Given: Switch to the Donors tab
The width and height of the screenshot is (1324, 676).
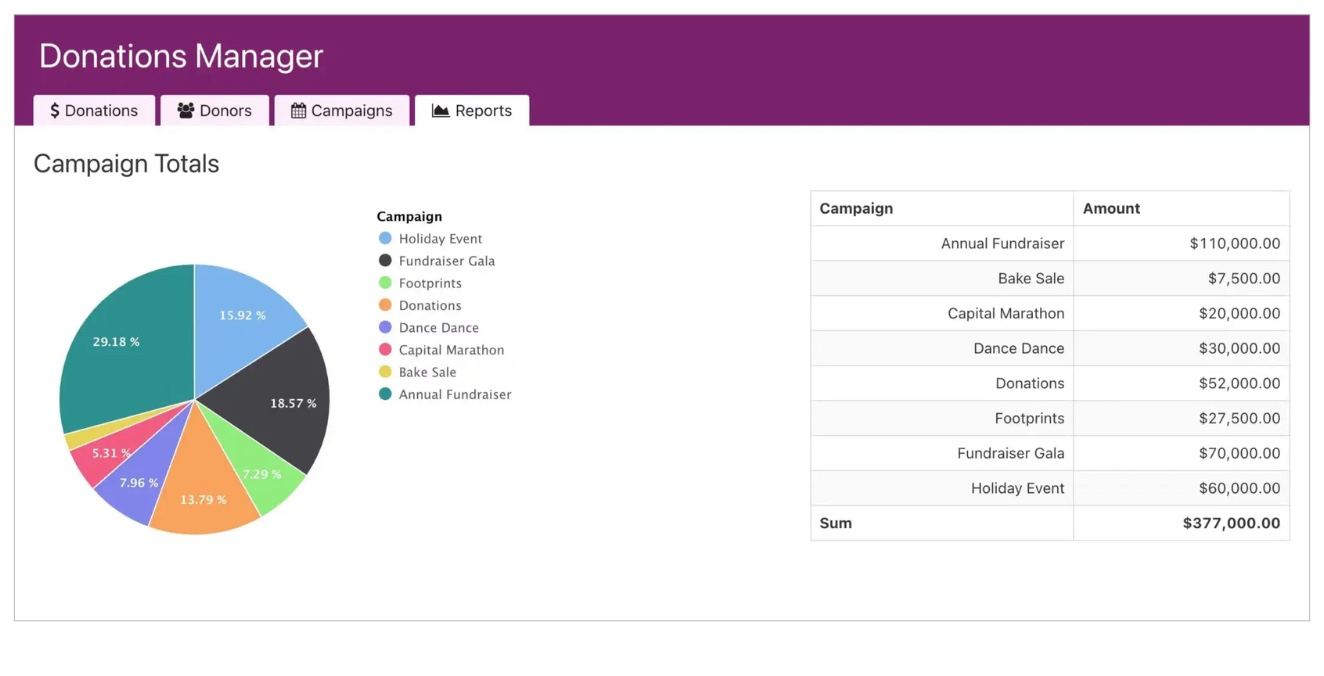Looking at the screenshot, I should [214, 111].
